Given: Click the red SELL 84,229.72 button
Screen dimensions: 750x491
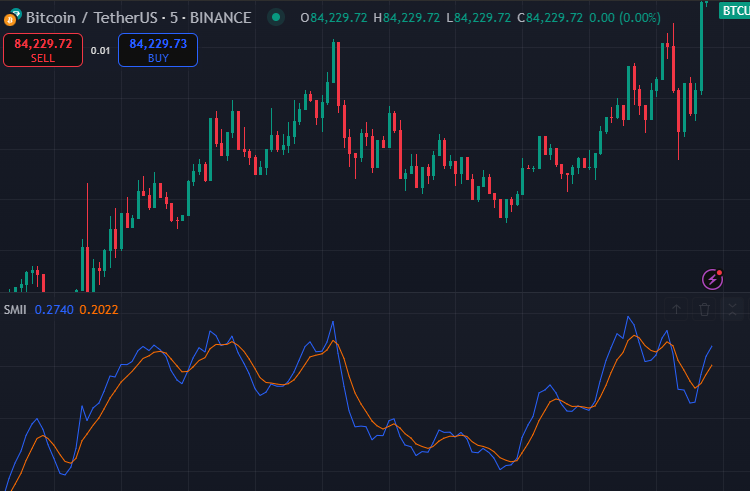Looking at the screenshot, I should [x=43, y=50].
